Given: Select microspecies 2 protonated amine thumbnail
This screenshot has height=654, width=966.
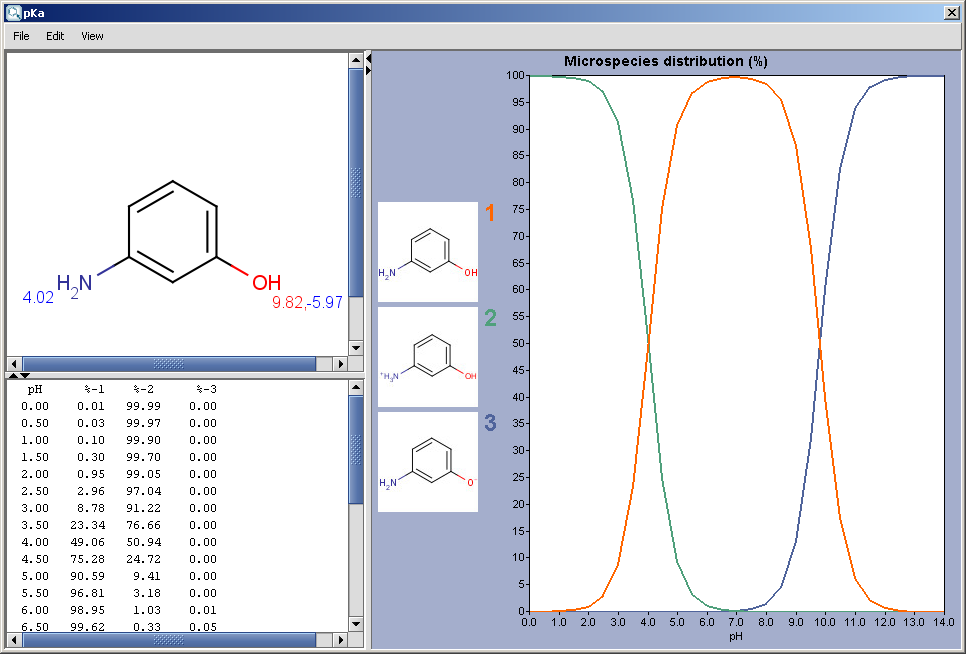Looking at the screenshot, I should [x=427, y=357].
